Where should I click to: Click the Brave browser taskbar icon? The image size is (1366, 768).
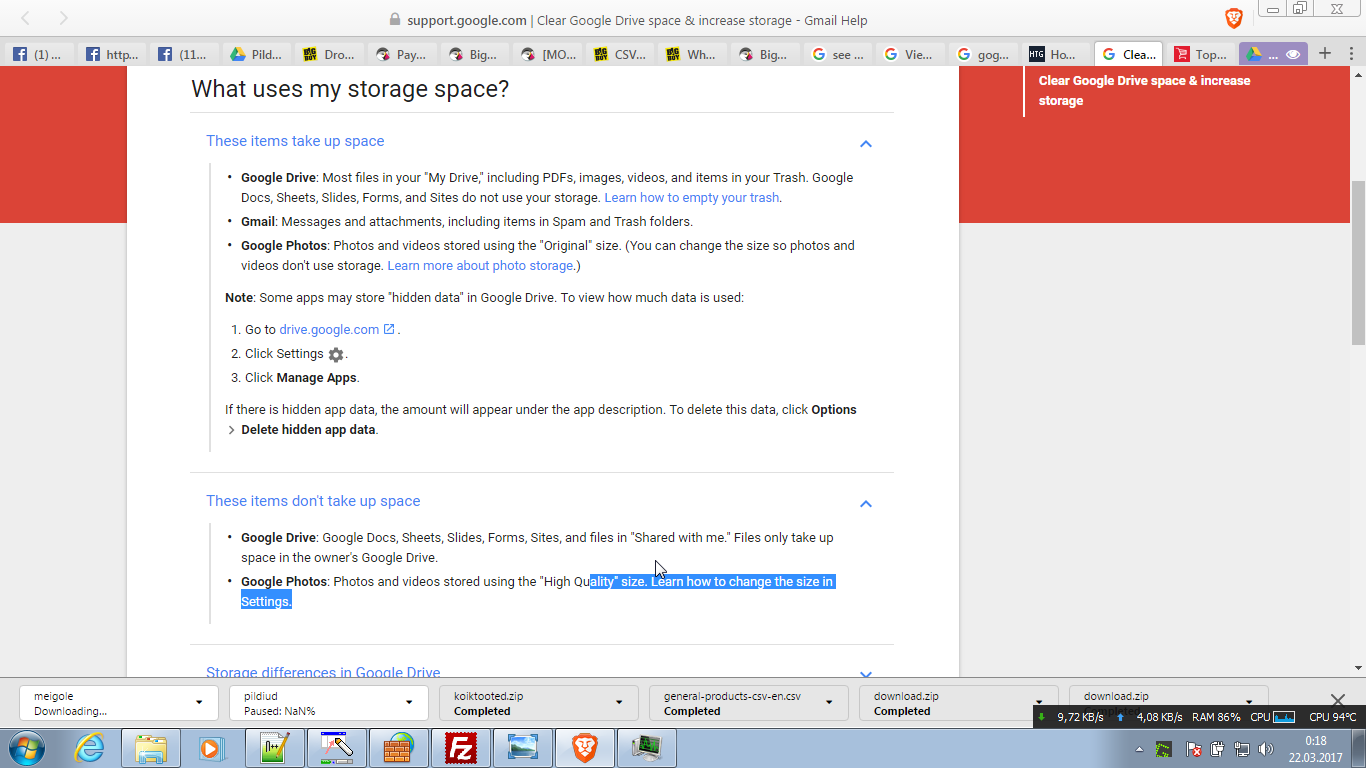pos(585,748)
